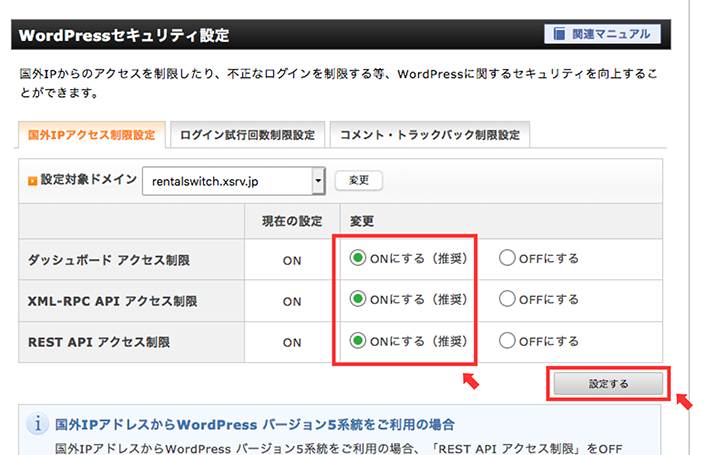The height and width of the screenshot is (455, 720).
Task: Click the REST API アクセス制限 row label
Action: pos(99,343)
